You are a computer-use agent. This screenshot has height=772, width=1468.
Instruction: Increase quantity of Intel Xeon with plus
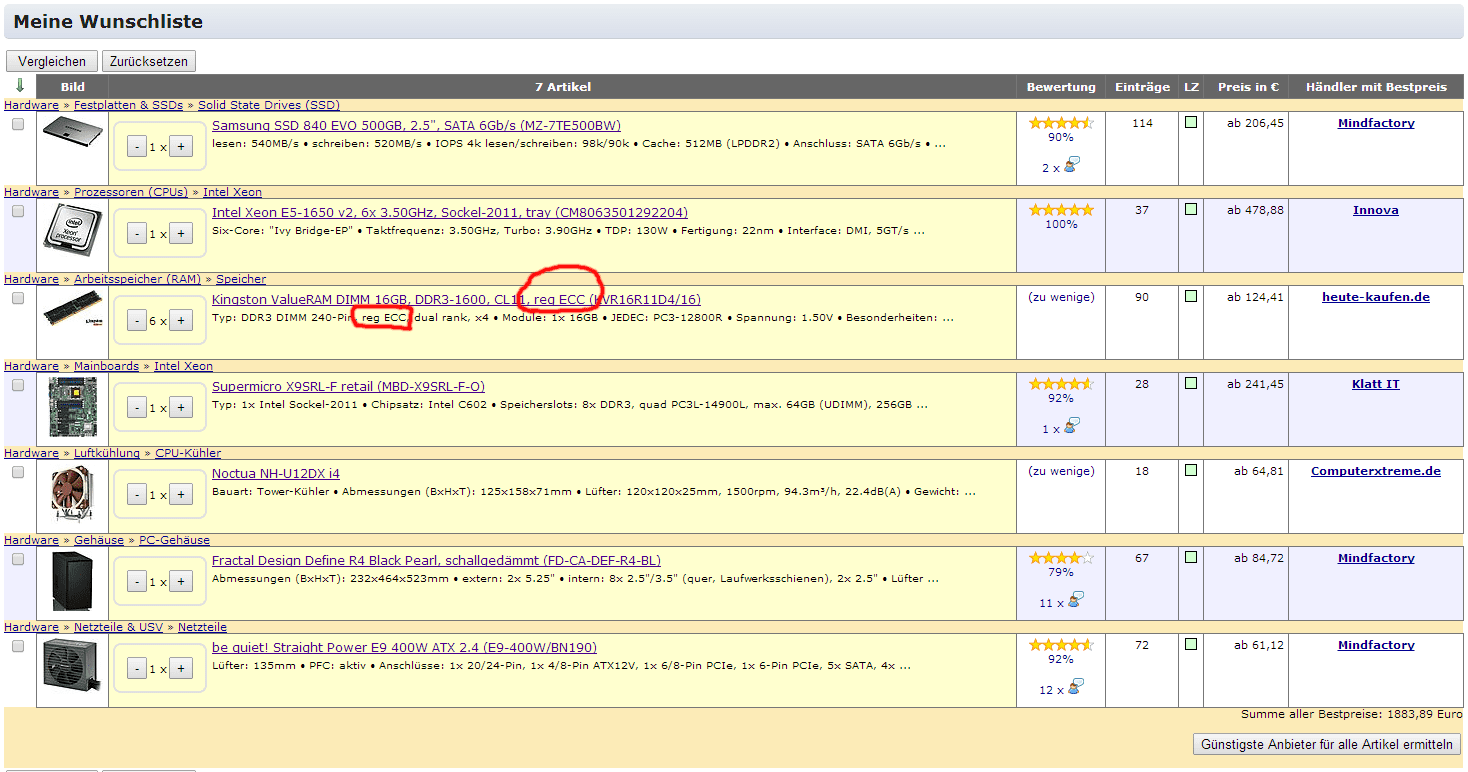[181, 234]
